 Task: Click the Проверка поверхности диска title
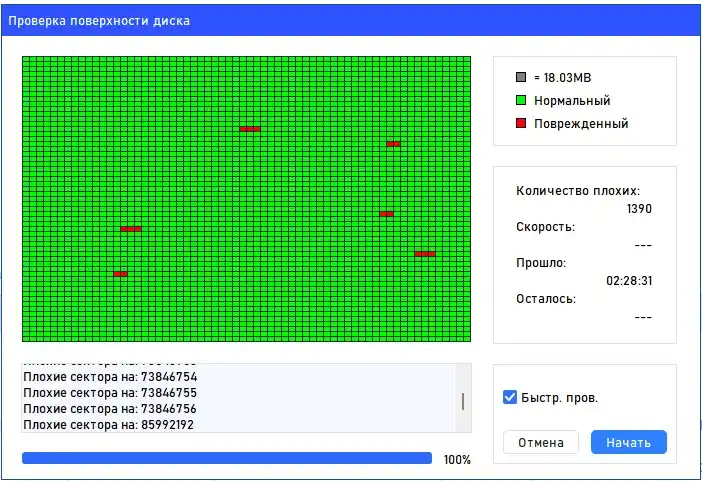tap(99, 21)
